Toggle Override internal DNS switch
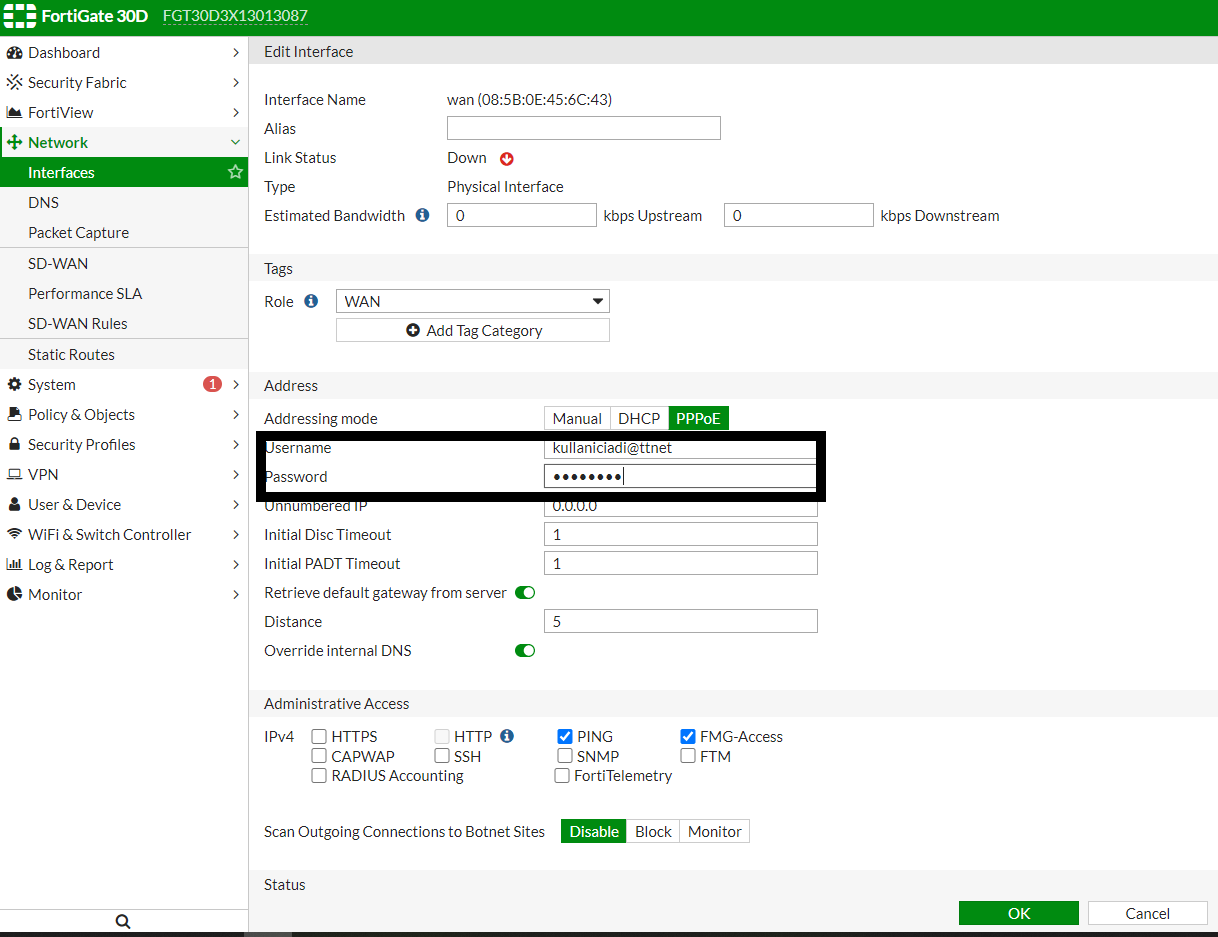The image size is (1218, 937). click(525, 651)
